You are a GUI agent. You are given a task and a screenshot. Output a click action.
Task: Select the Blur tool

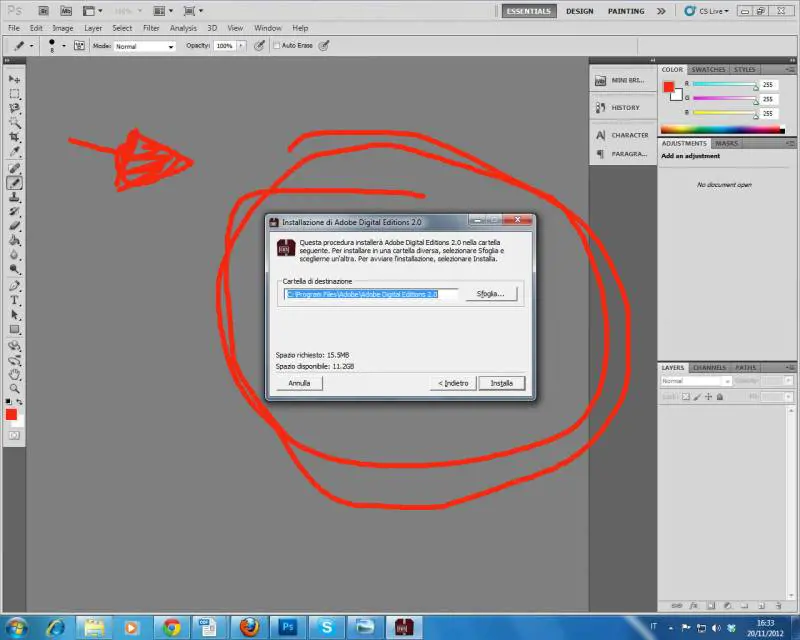tap(14, 254)
